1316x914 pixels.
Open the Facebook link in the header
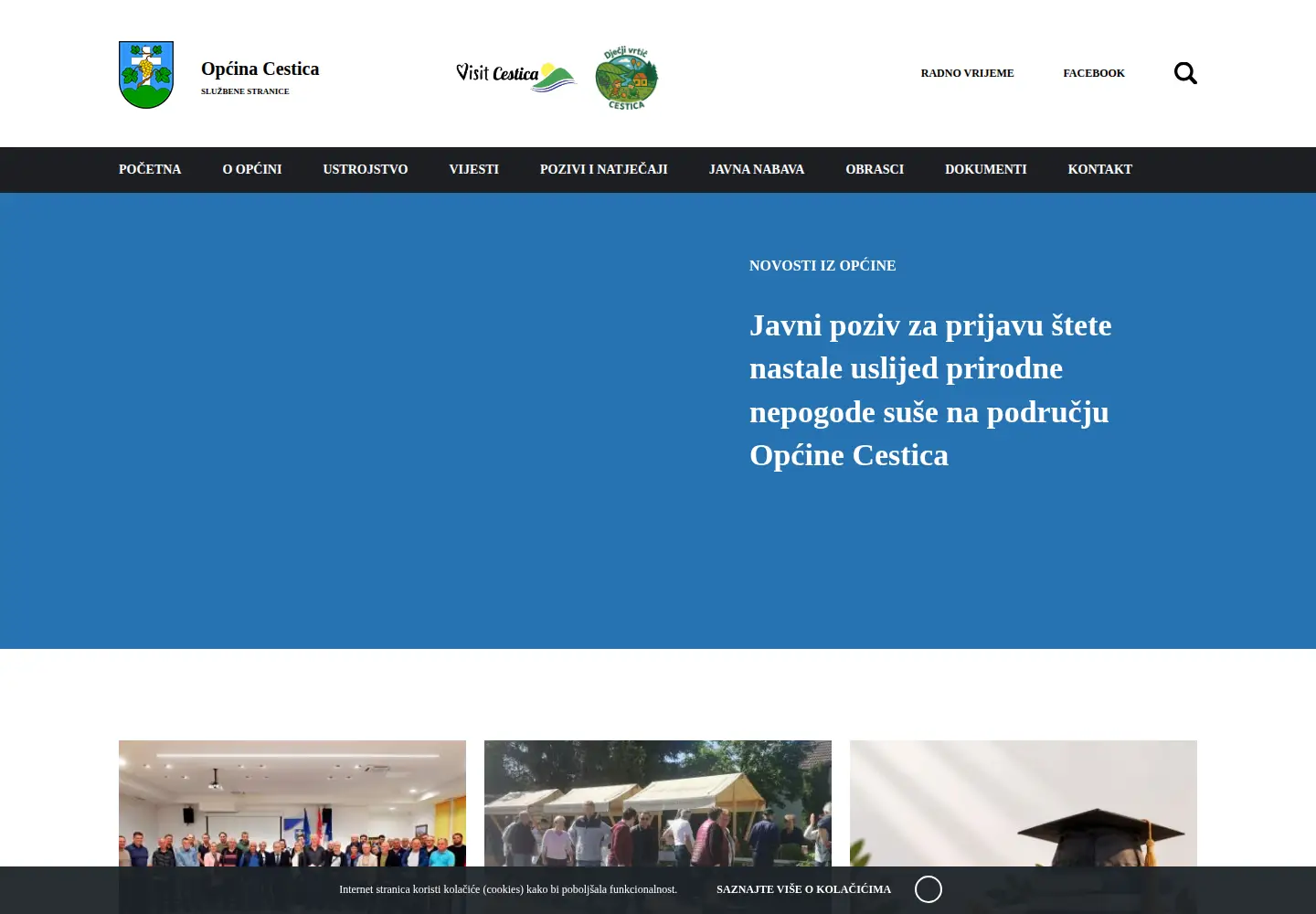click(1094, 73)
